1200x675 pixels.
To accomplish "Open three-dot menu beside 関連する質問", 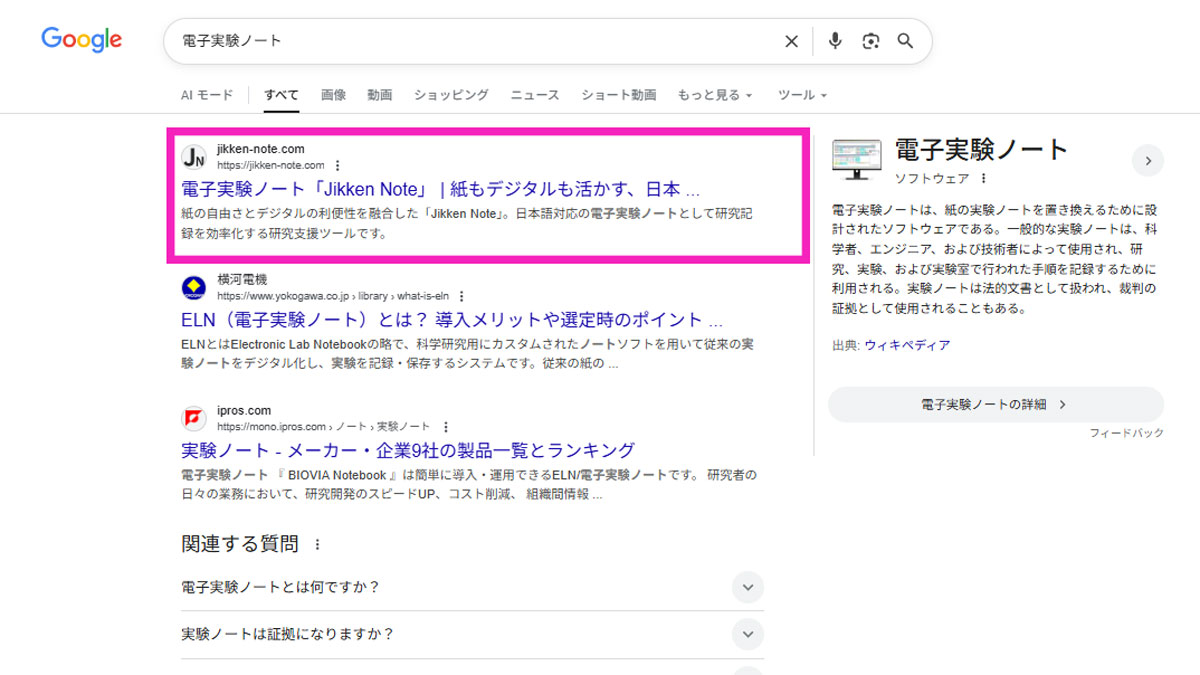I will 318,545.
